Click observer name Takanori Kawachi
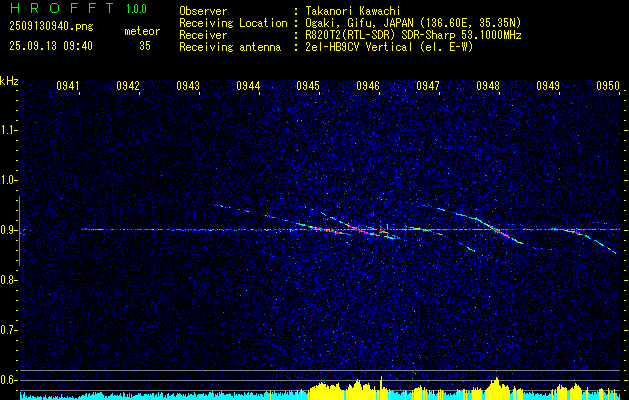629x400 pixels. tap(353, 11)
